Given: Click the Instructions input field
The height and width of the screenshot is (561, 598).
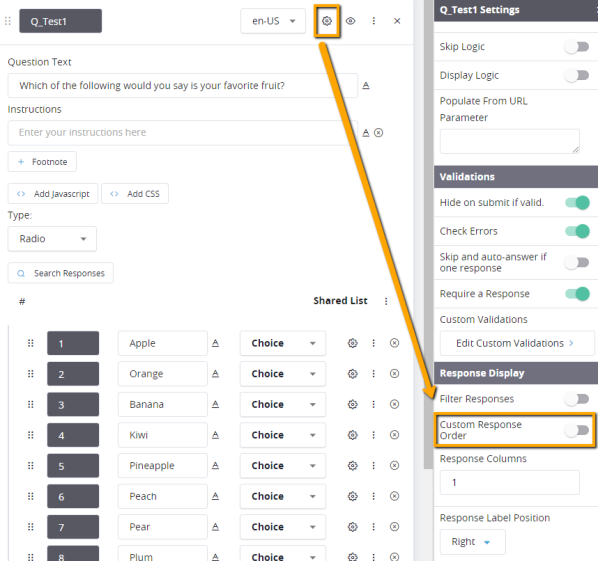Looking at the screenshot, I should [x=183, y=133].
